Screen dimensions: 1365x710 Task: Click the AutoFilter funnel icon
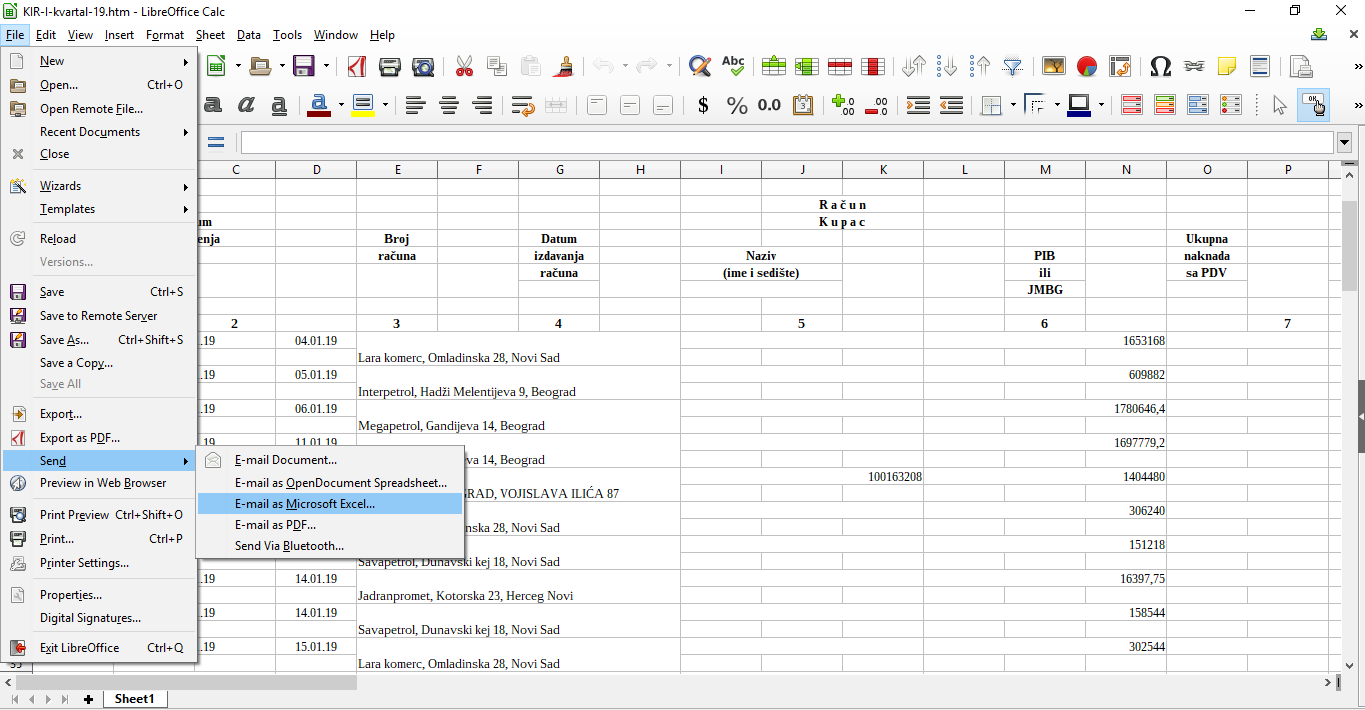point(1013,66)
